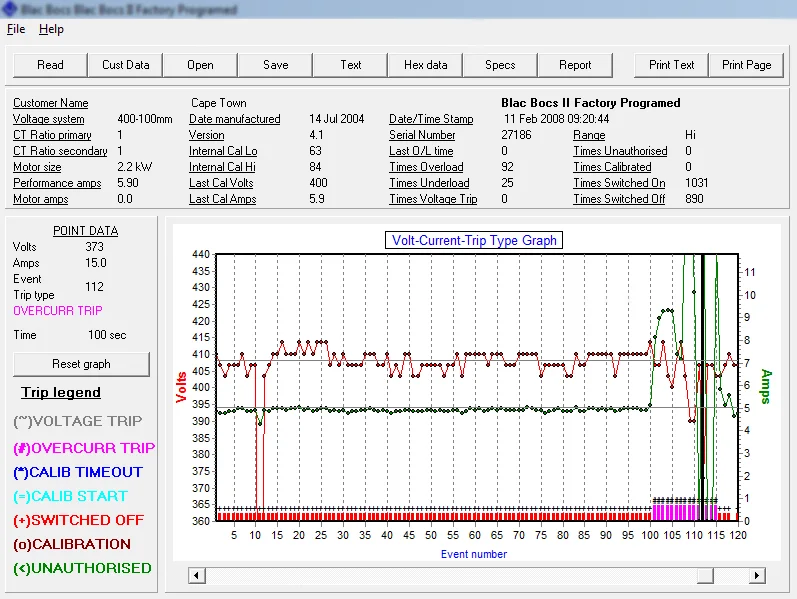Image resolution: width=797 pixels, height=599 pixels.
Task: Click the Hex data button
Action: [425, 65]
